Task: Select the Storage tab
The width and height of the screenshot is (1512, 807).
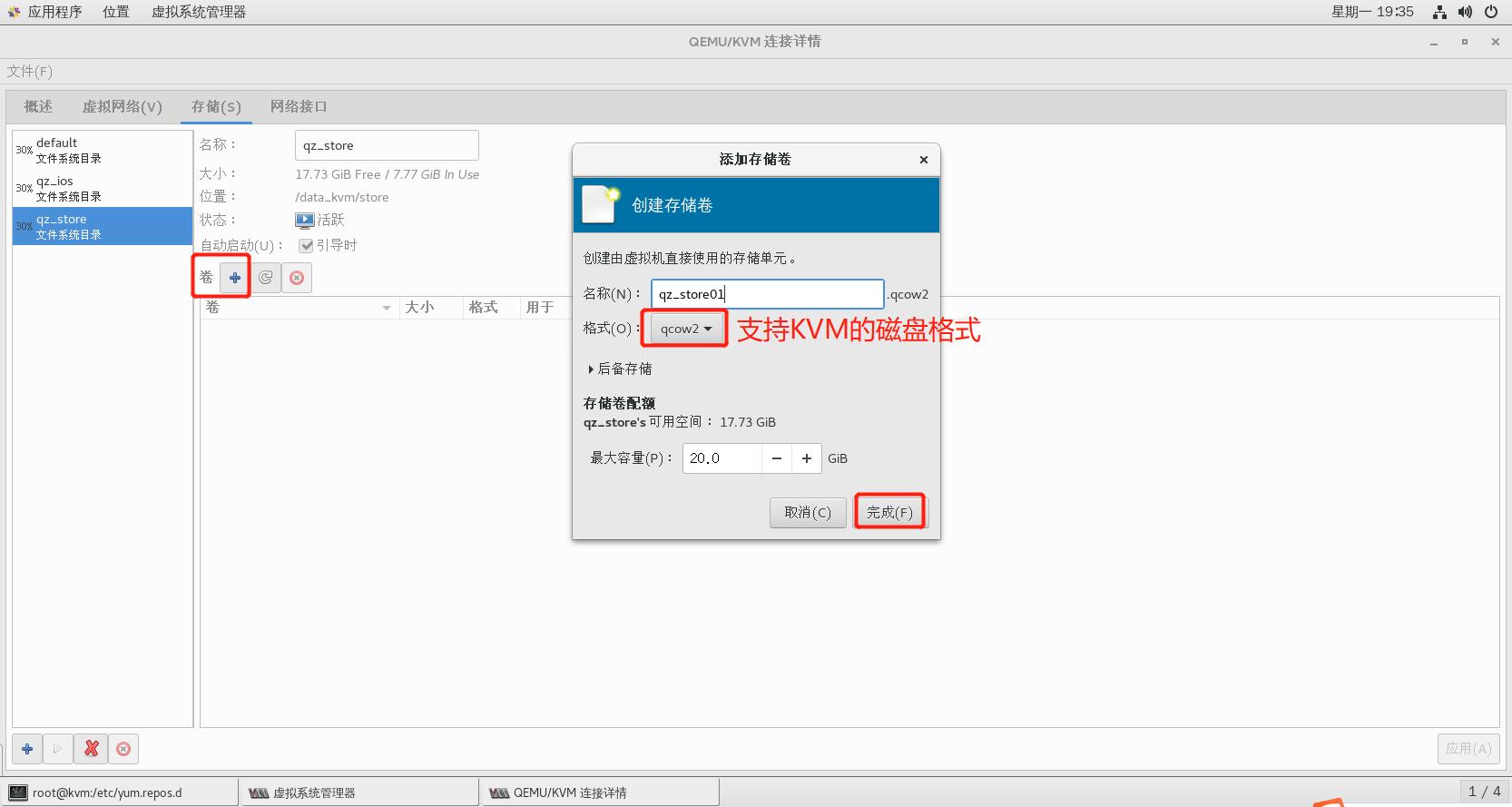Action: pyautogui.click(x=216, y=106)
